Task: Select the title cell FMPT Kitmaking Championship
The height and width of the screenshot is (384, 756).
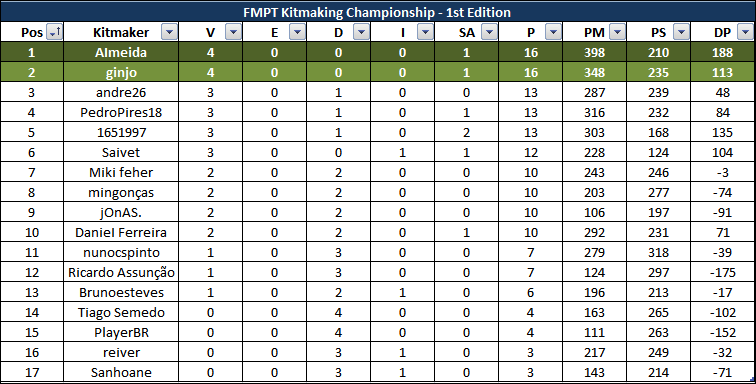Action: (377, 12)
